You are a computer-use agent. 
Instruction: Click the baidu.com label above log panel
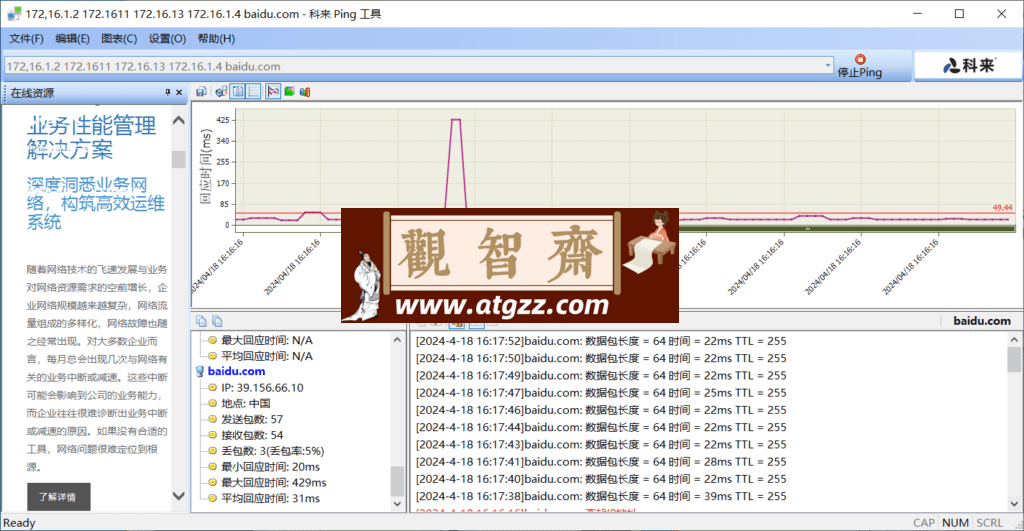(982, 321)
